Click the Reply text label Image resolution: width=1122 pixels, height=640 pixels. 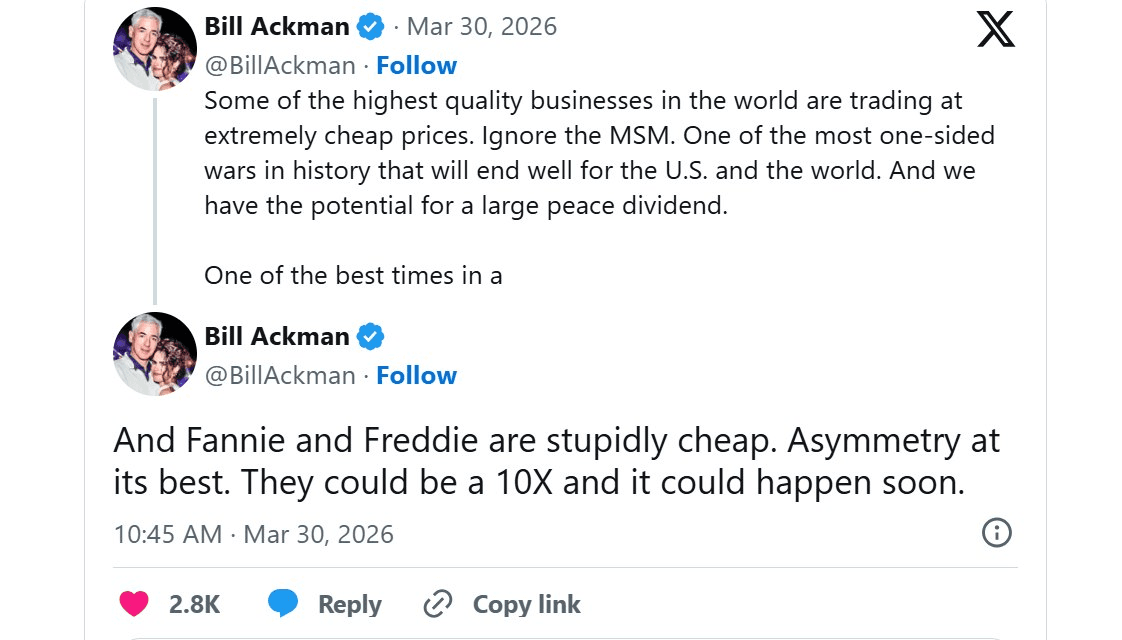(348, 604)
